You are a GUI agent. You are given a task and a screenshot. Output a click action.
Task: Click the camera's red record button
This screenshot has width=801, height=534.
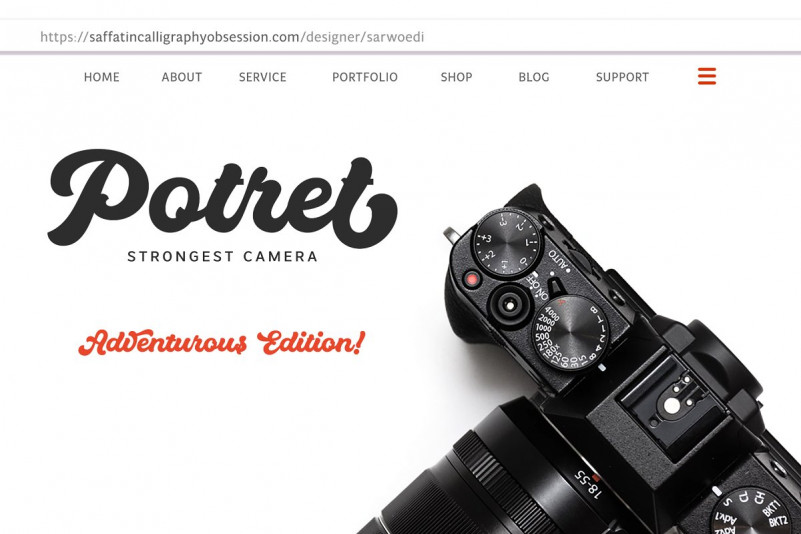click(472, 280)
